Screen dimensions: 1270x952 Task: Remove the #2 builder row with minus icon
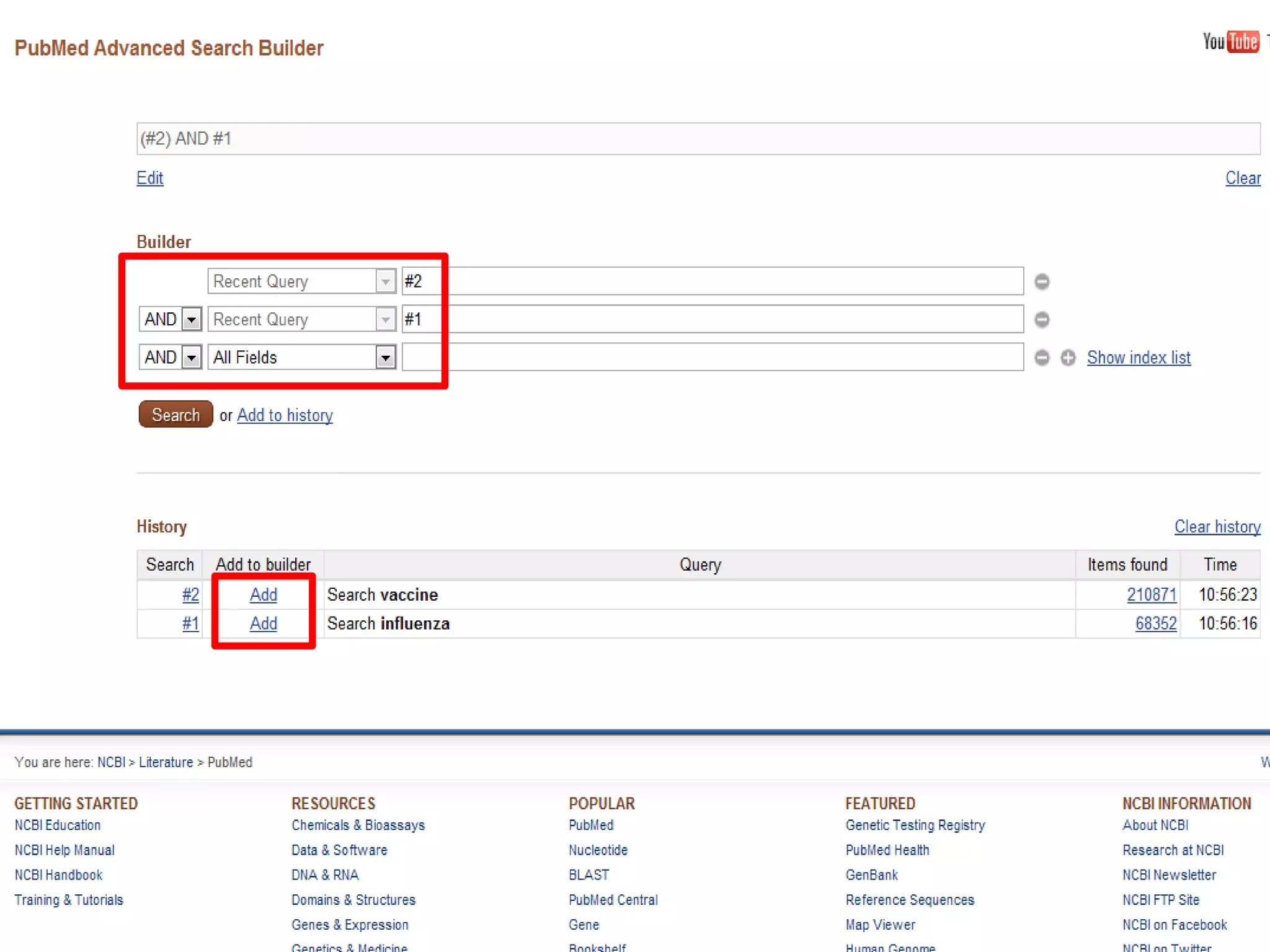[1042, 282]
